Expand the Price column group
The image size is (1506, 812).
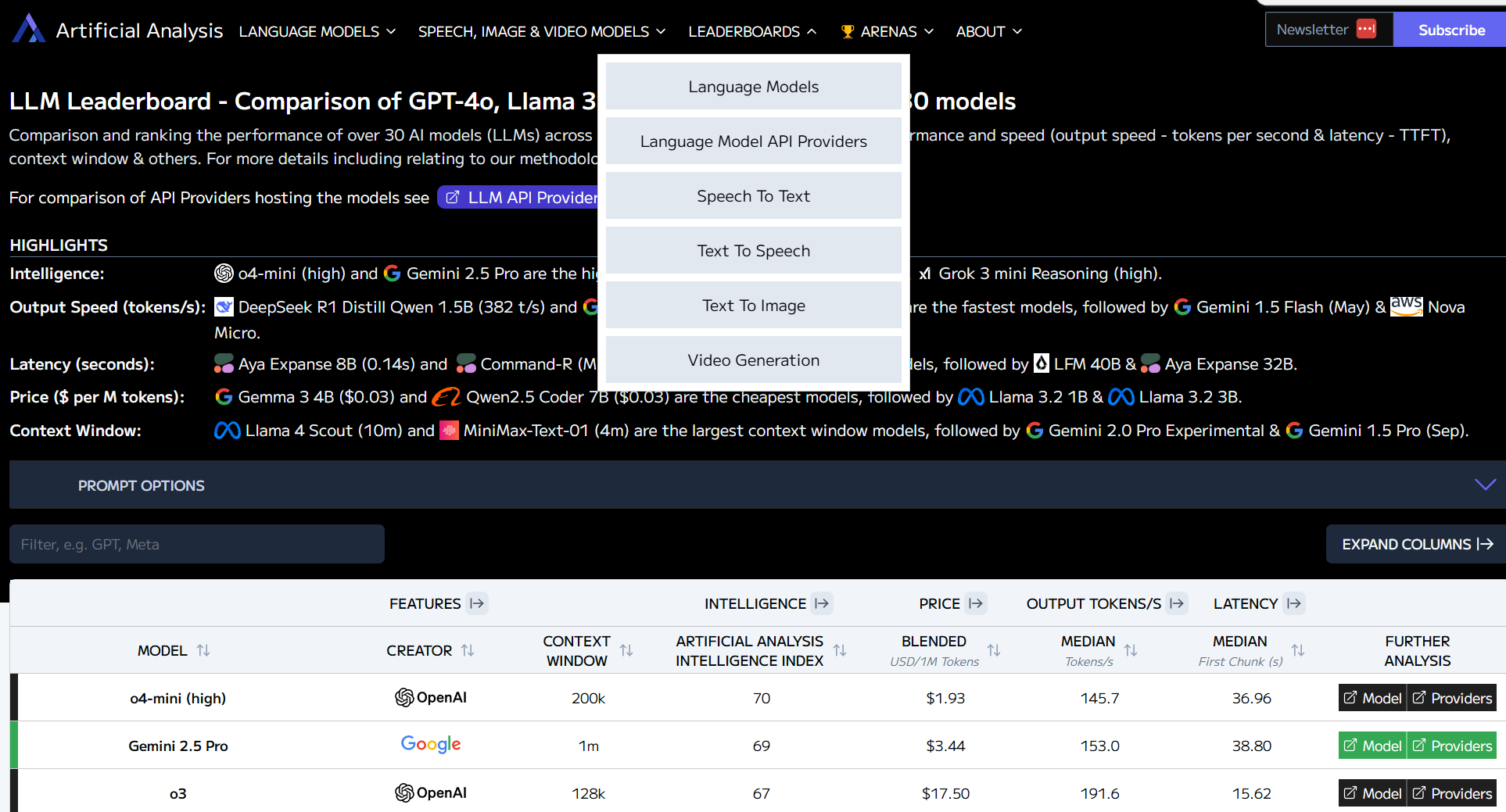click(x=975, y=603)
